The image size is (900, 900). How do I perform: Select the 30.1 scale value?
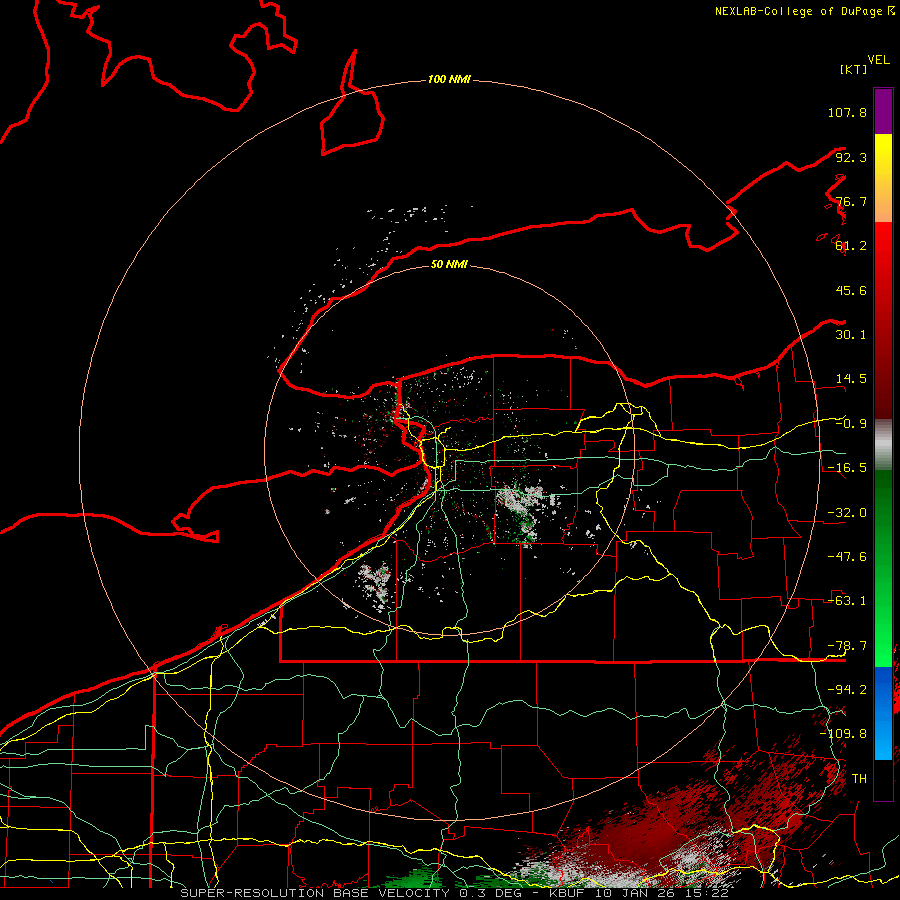[851, 335]
